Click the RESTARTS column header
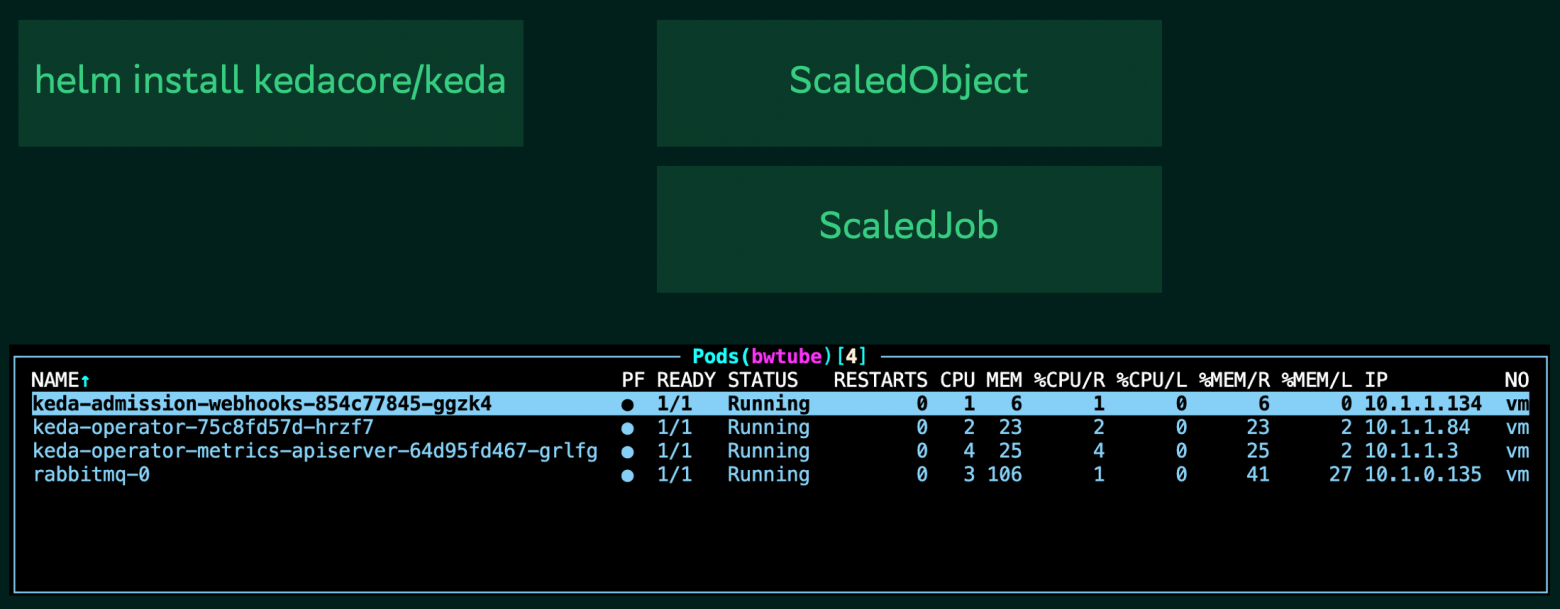 880,380
